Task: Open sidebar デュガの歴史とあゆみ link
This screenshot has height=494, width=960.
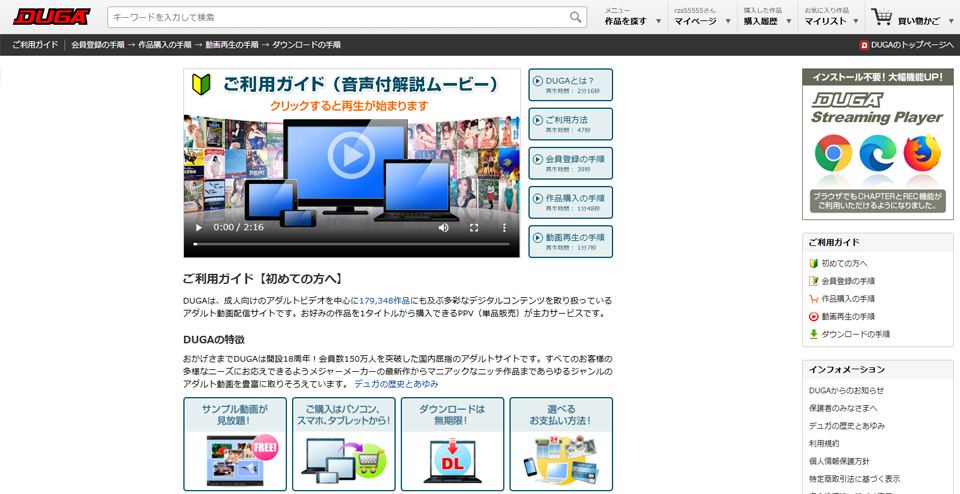Action: click(847, 425)
